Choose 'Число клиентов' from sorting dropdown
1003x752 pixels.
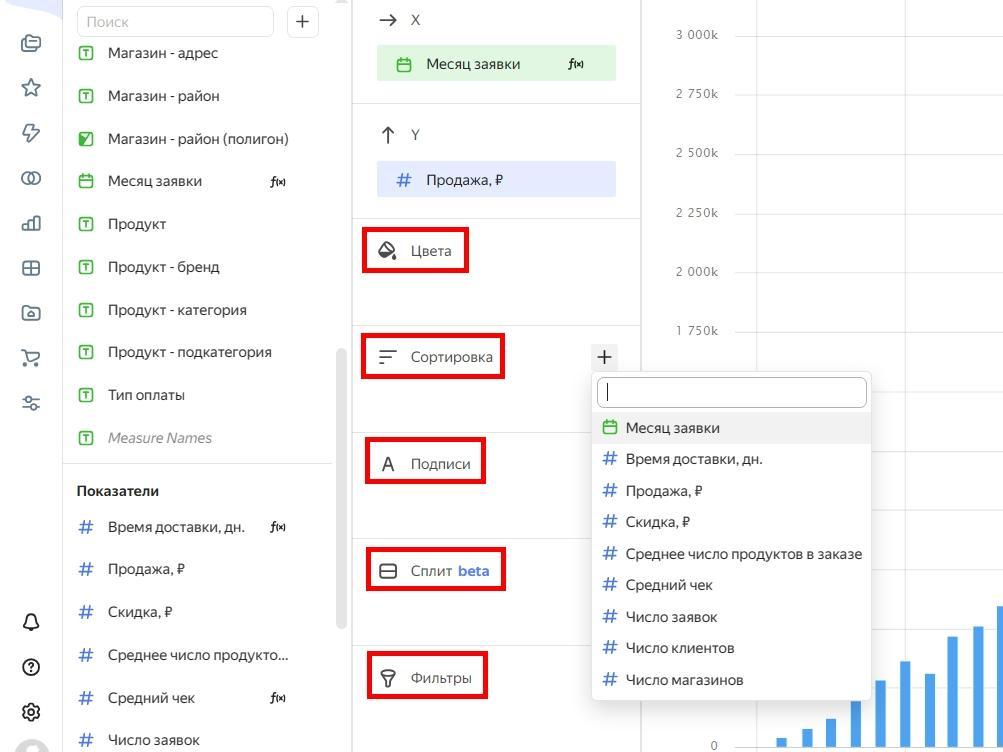pos(732,648)
